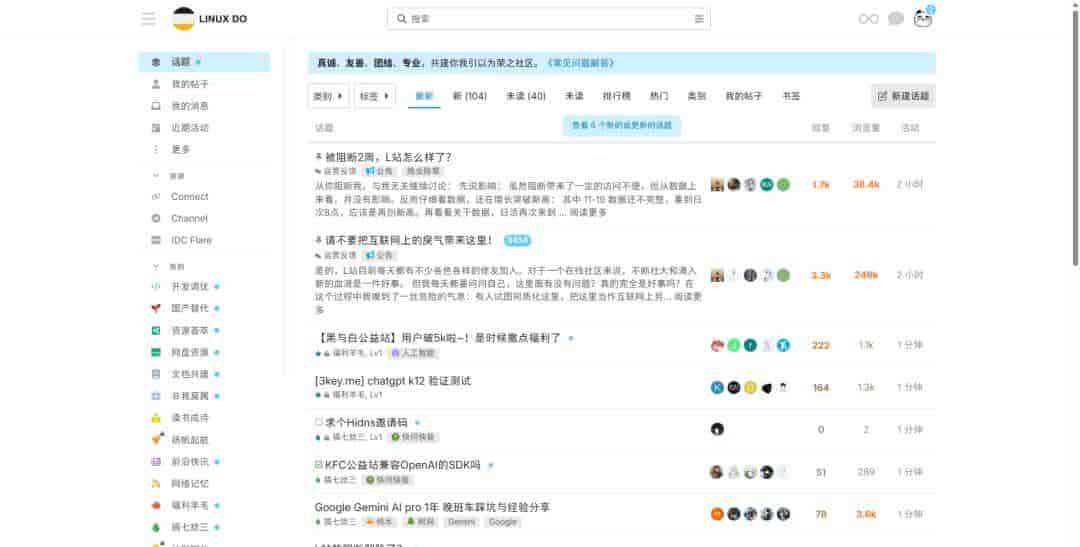Click the 话题 item in sidebar
The height and width of the screenshot is (547, 1080).
[x=204, y=62]
